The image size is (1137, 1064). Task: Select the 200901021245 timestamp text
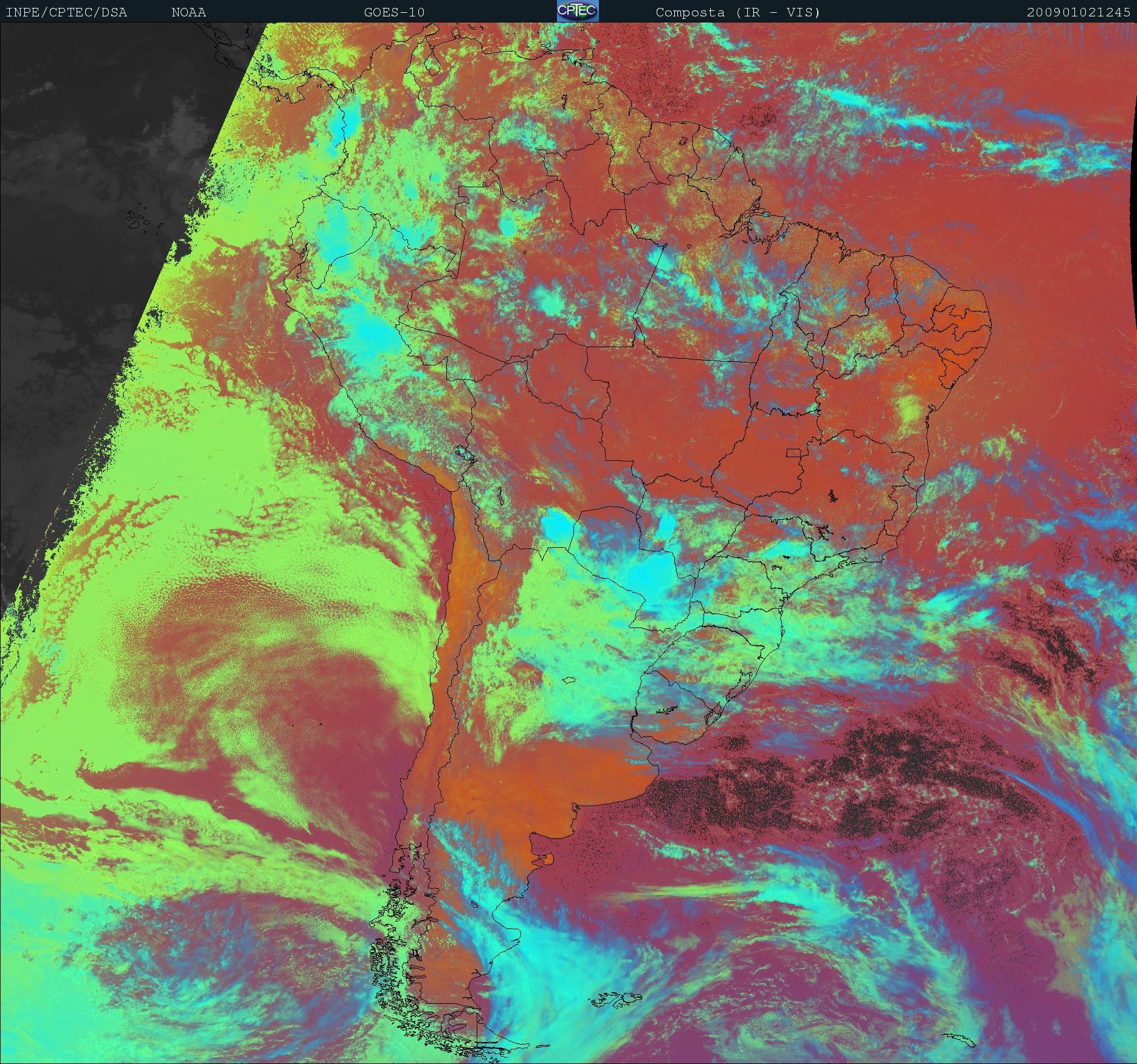coord(1079,12)
